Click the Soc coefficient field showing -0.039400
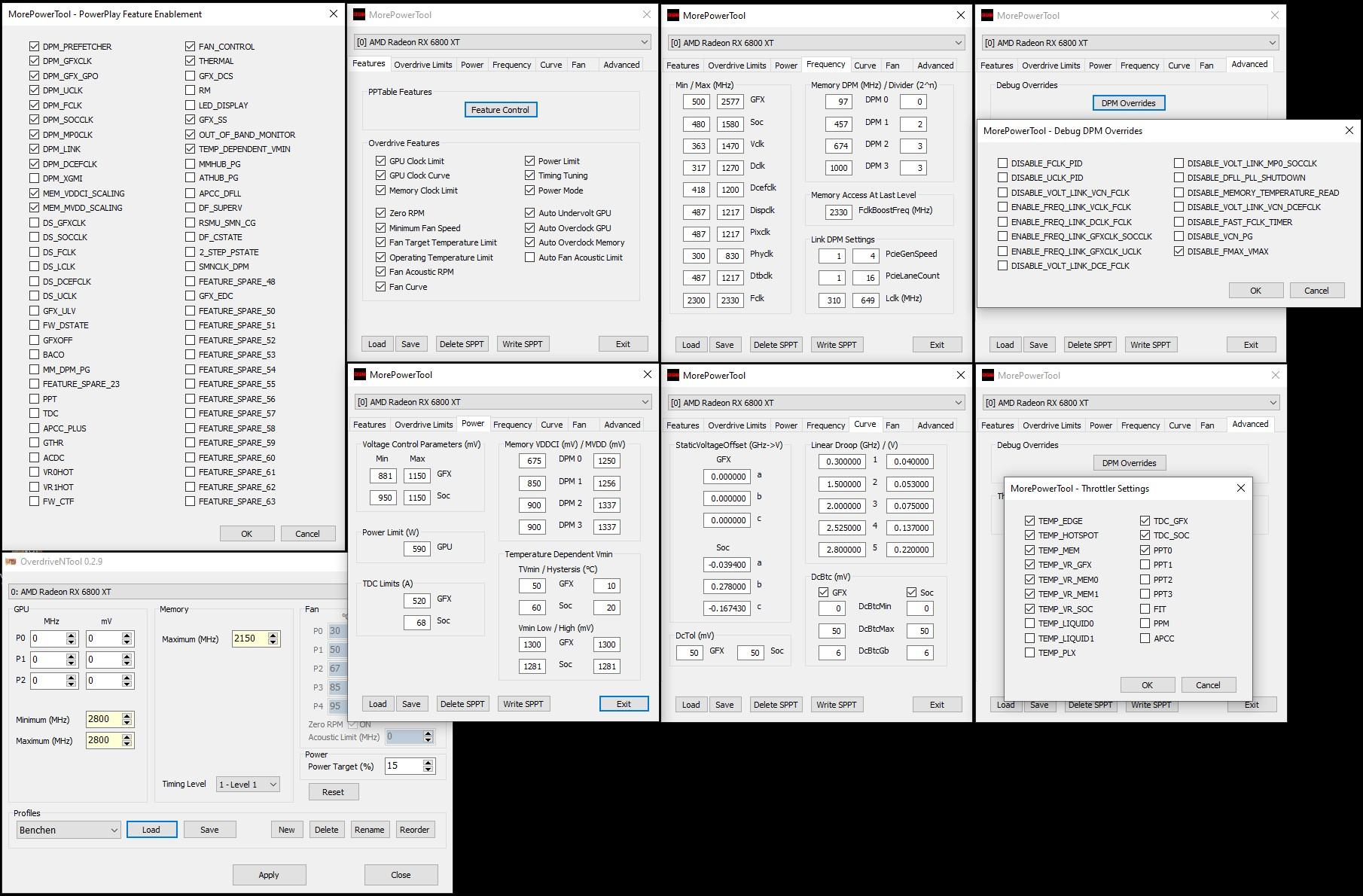This screenshot has width=1363, height=896. pyautogui.click(x=727, y=565)
